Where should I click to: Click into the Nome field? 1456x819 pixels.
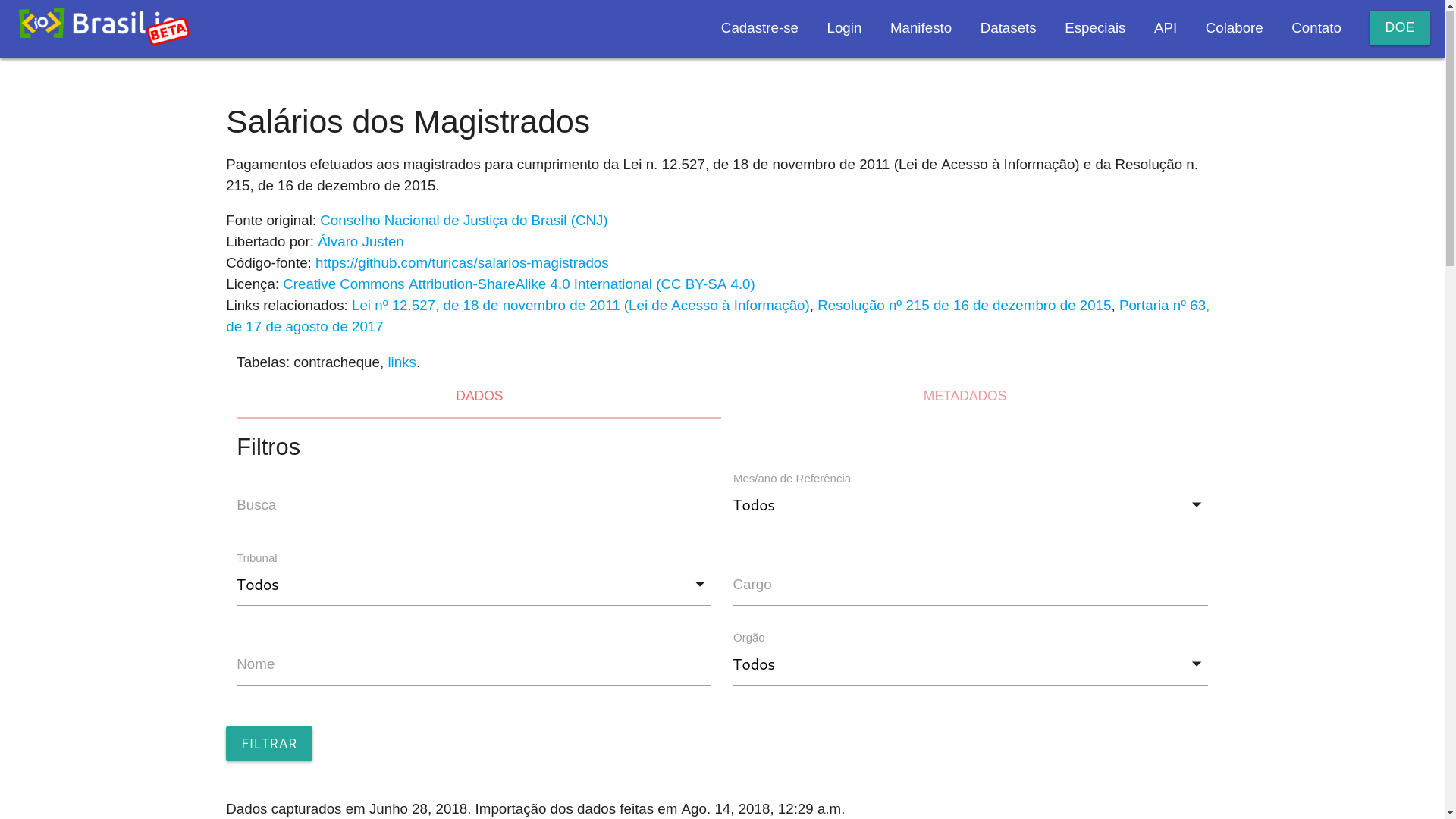pyautogui.click(x=473, y=665)
